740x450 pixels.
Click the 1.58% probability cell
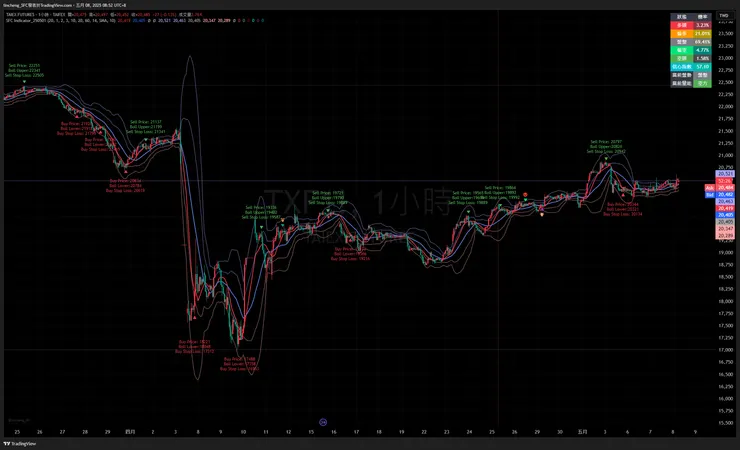[702, 58]
